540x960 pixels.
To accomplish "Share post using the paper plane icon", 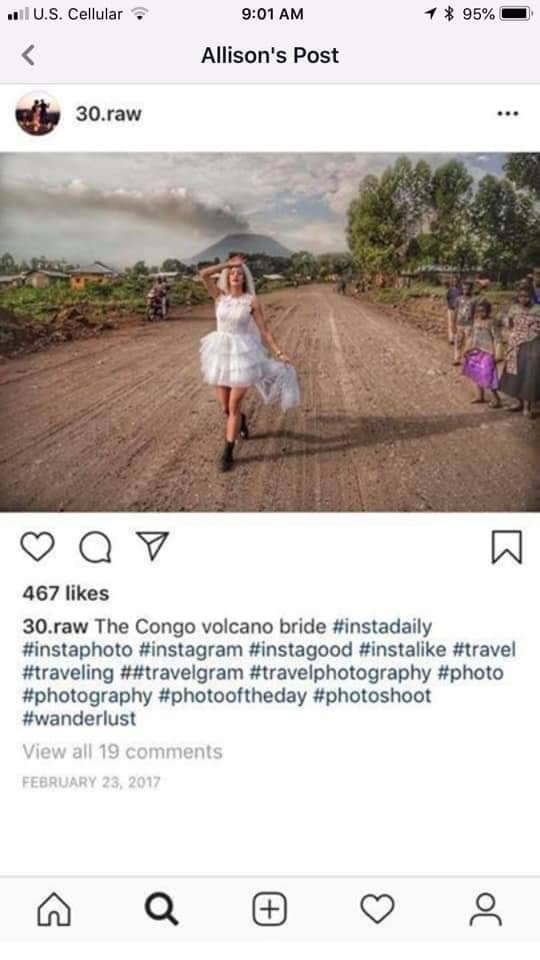I will coord(152,545).
